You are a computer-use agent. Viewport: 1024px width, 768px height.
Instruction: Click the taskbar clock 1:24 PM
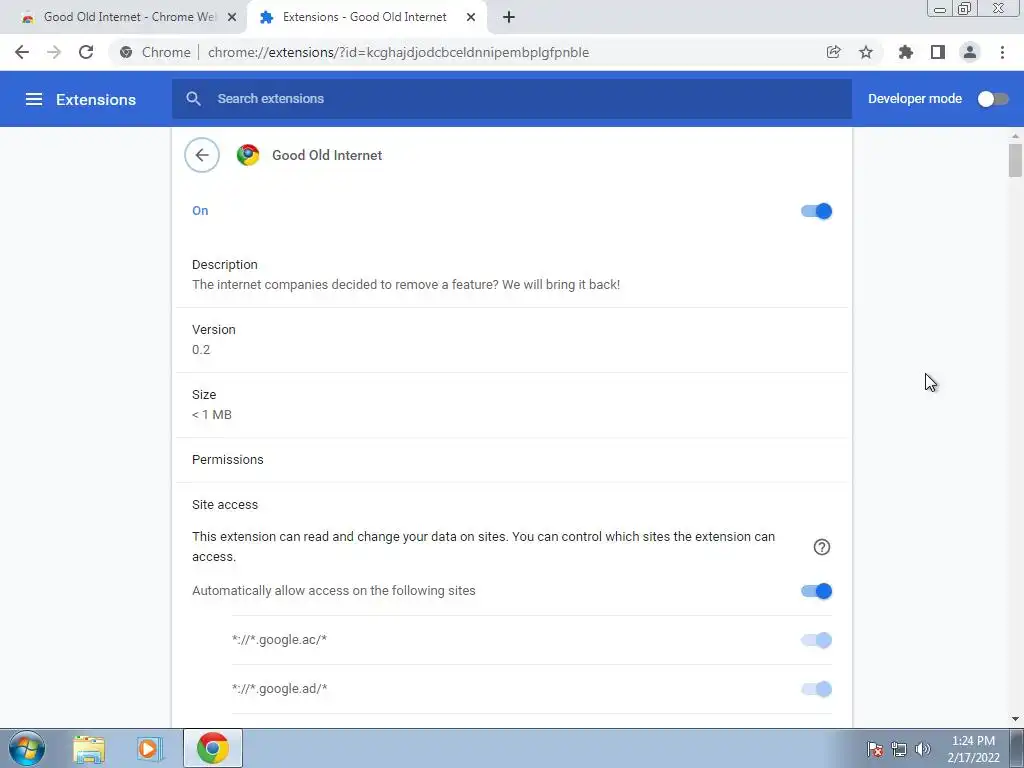973,741
